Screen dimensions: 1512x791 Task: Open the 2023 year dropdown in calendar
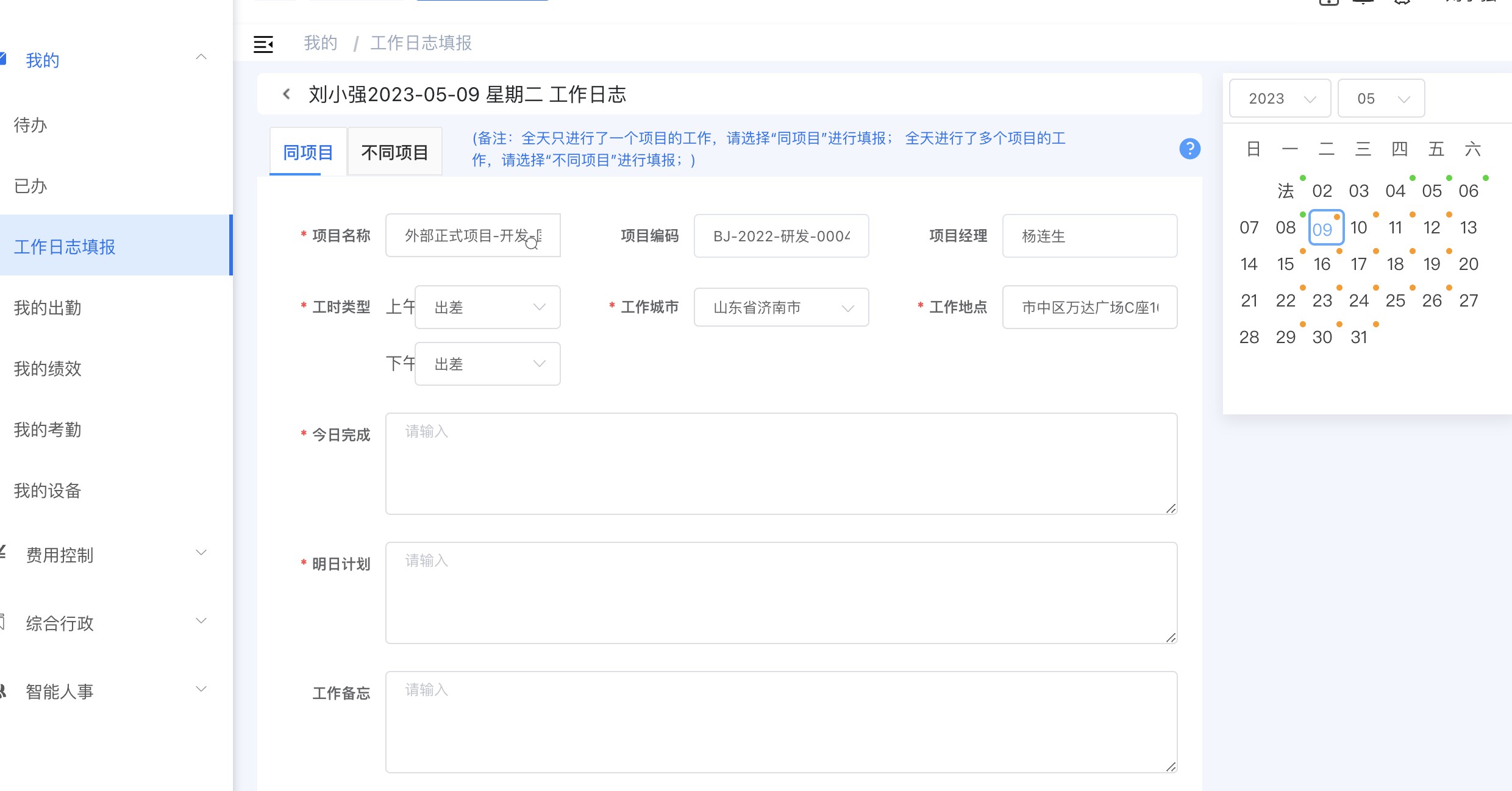click(x=1280, y=98)
